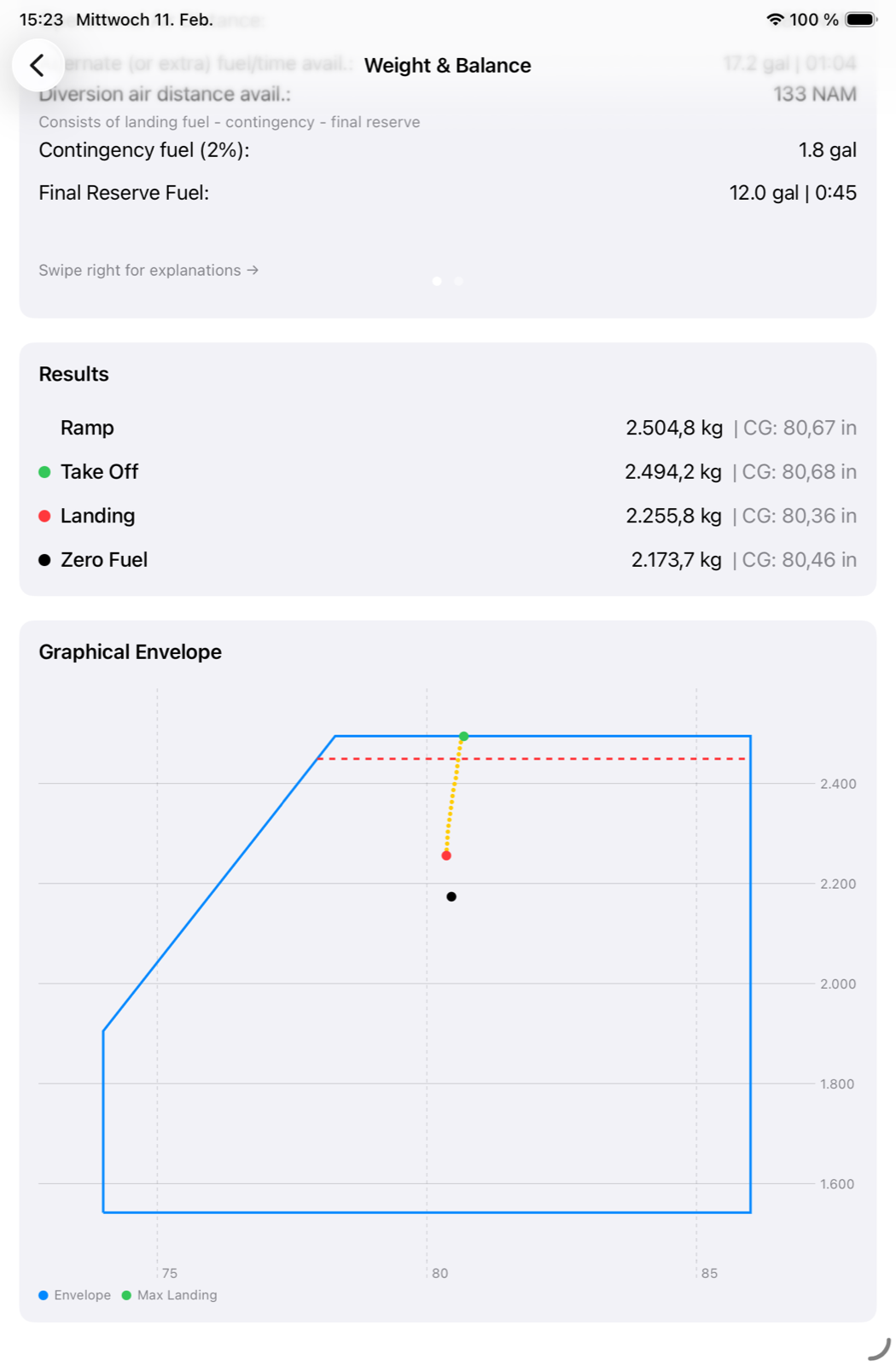Tap the date Mittwoch 11. Feb.
The image size is (896, 1366).
tap(145, 19)
